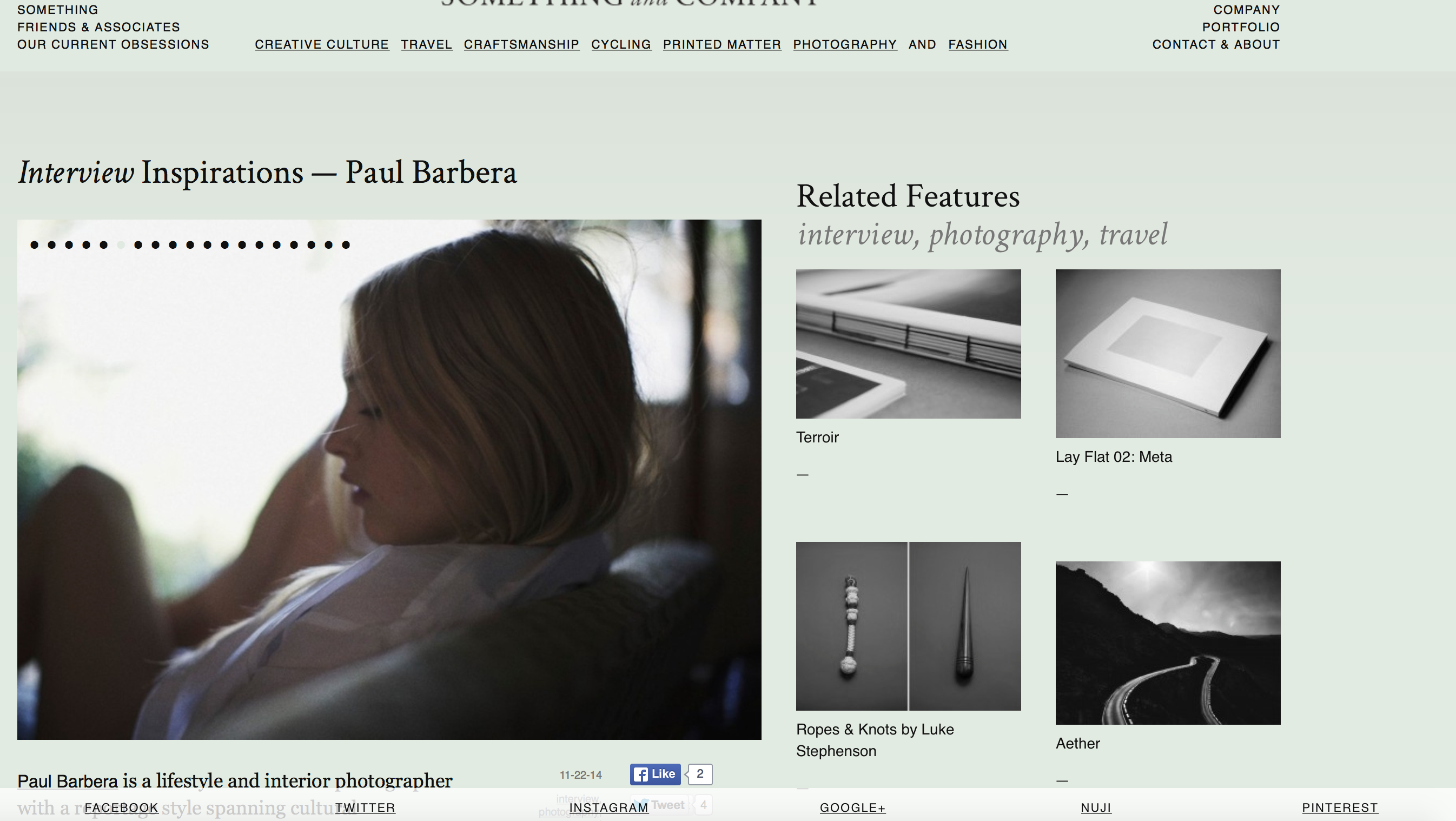Open OUR CURRENT OBSESSIONS link

click(113, 44)
